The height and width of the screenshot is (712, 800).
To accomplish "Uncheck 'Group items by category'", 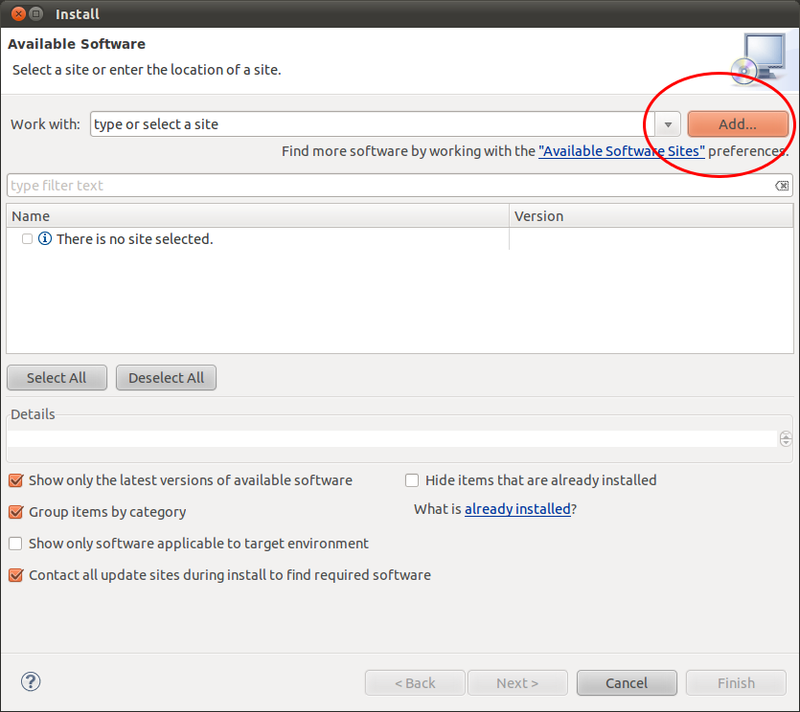I will tap(15, 512).
